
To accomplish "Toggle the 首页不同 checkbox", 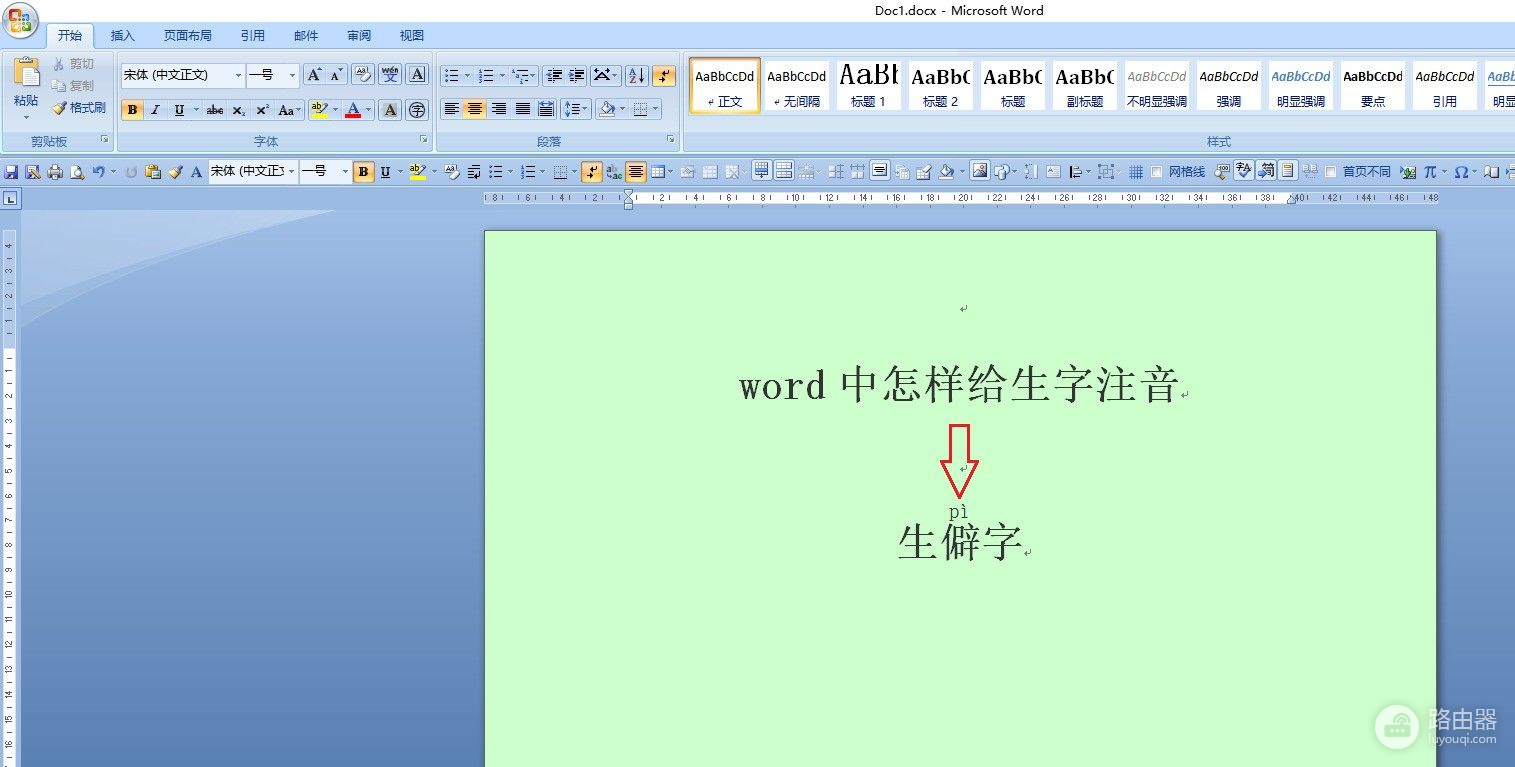I will click(1330, 172).
